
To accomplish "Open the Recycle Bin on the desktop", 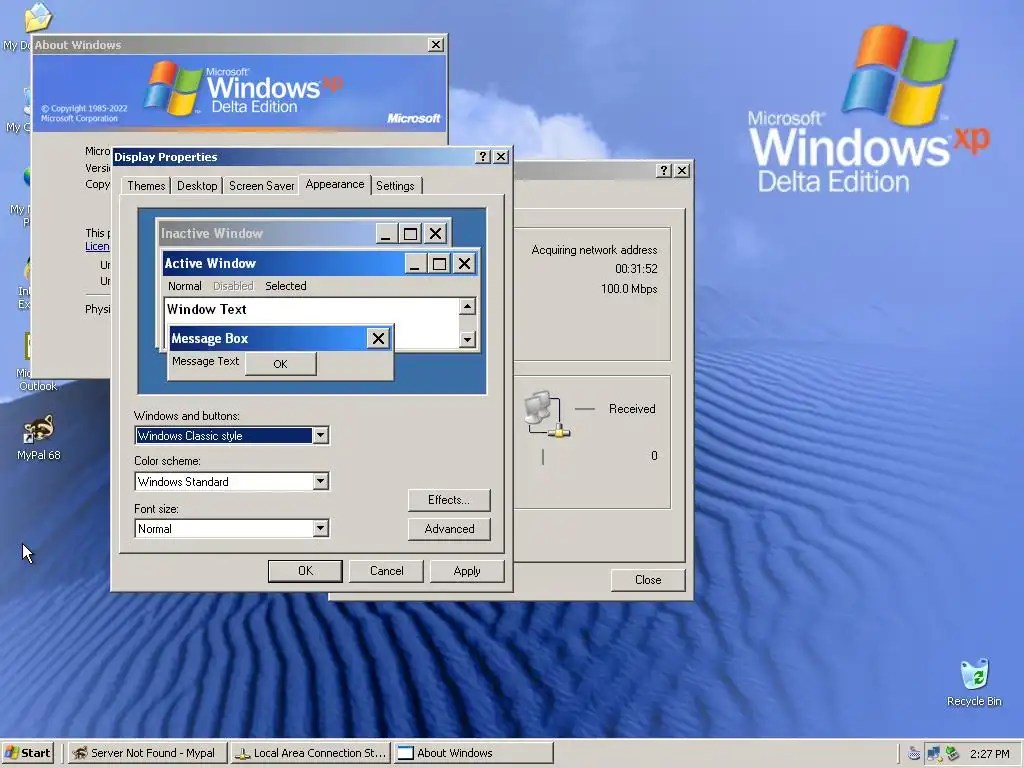I will pyautogui.click(x=974, y=682).
